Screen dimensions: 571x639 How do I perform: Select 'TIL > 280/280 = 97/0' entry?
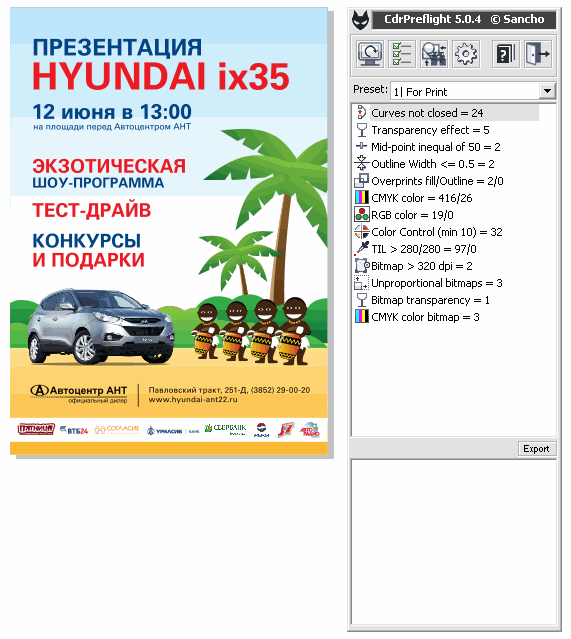(424, 249)
